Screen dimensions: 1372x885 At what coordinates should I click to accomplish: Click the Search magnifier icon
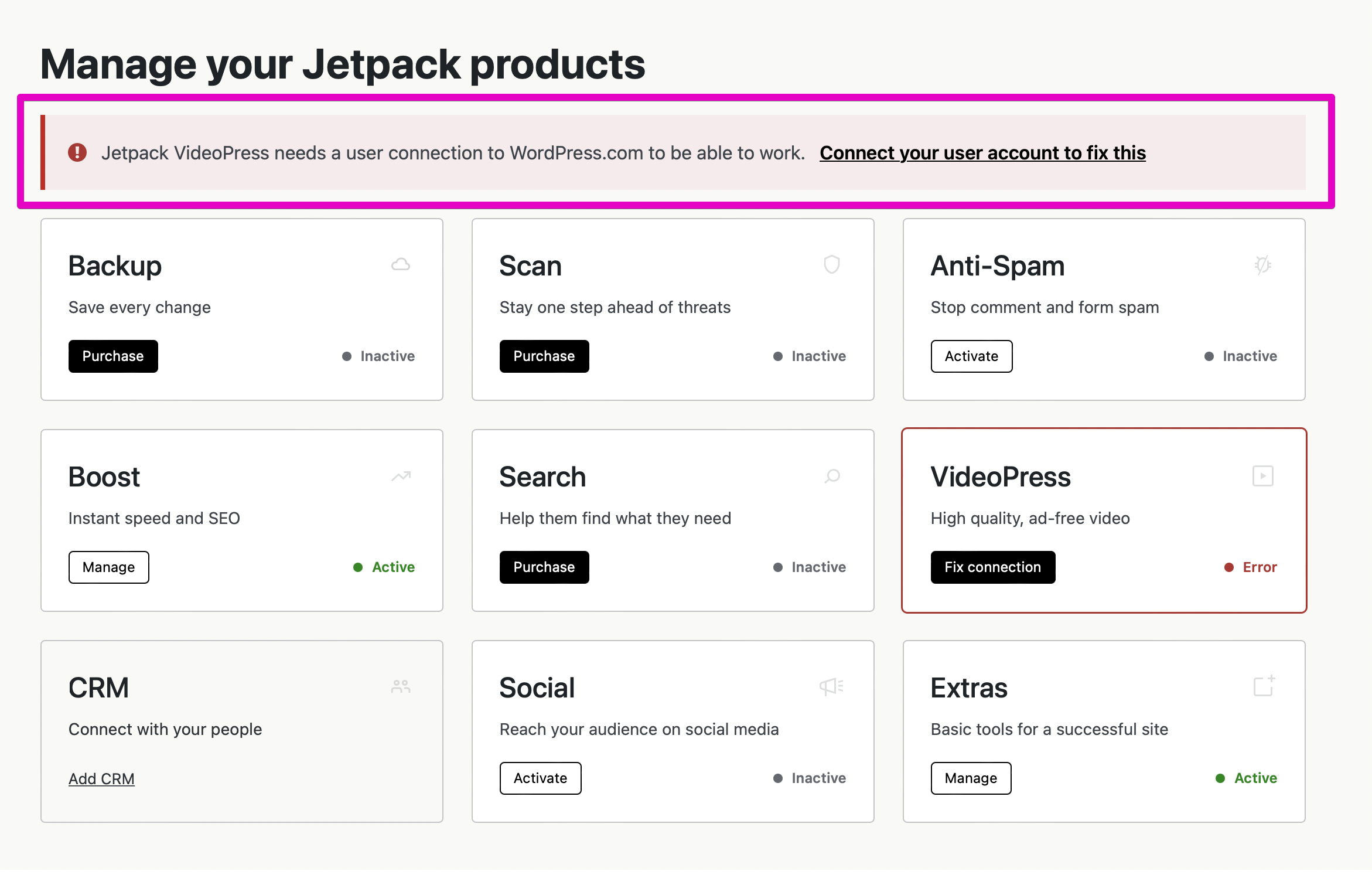832,476
